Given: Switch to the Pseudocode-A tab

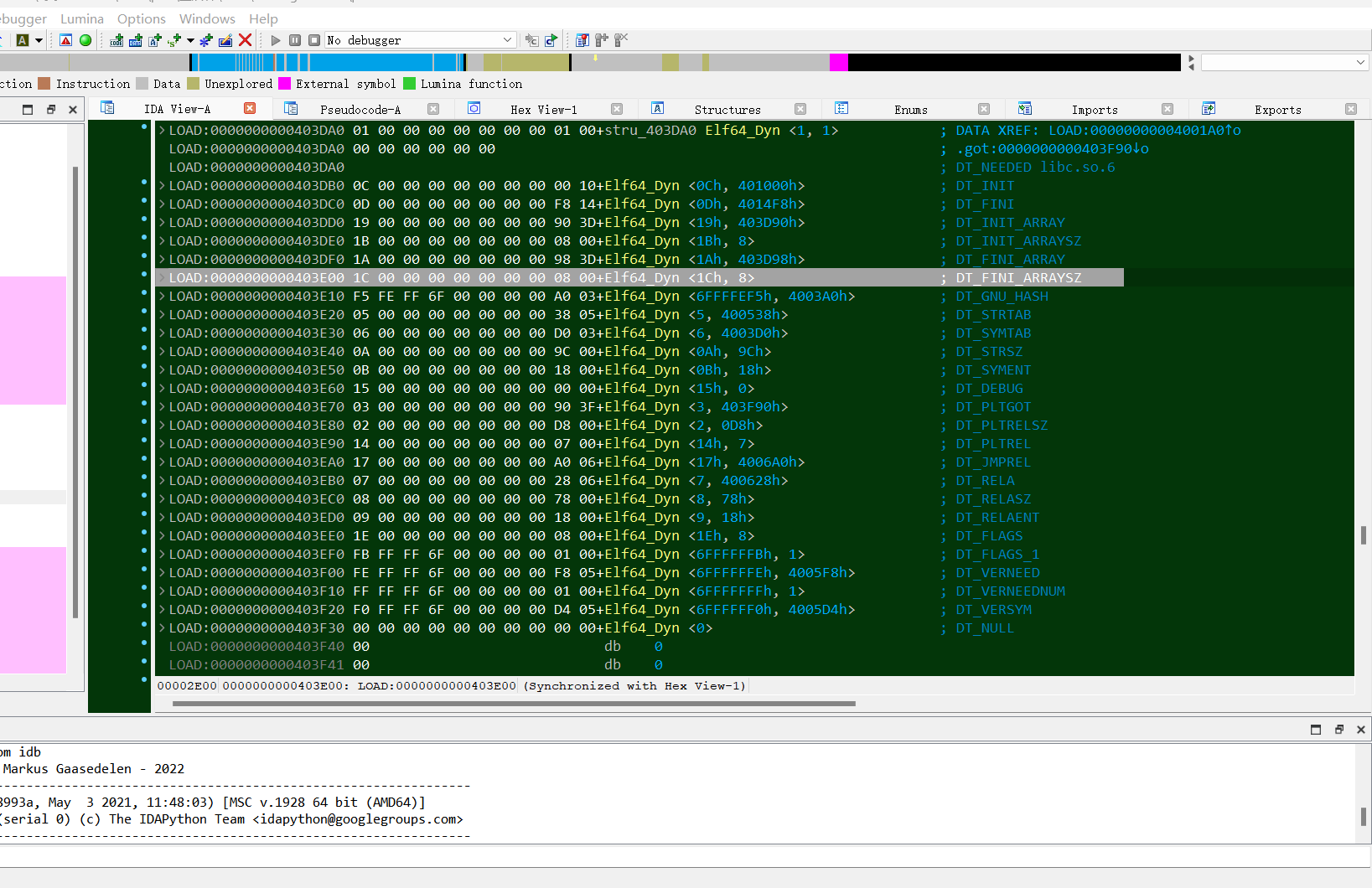Looking at the screenshot, I should 360,109.
